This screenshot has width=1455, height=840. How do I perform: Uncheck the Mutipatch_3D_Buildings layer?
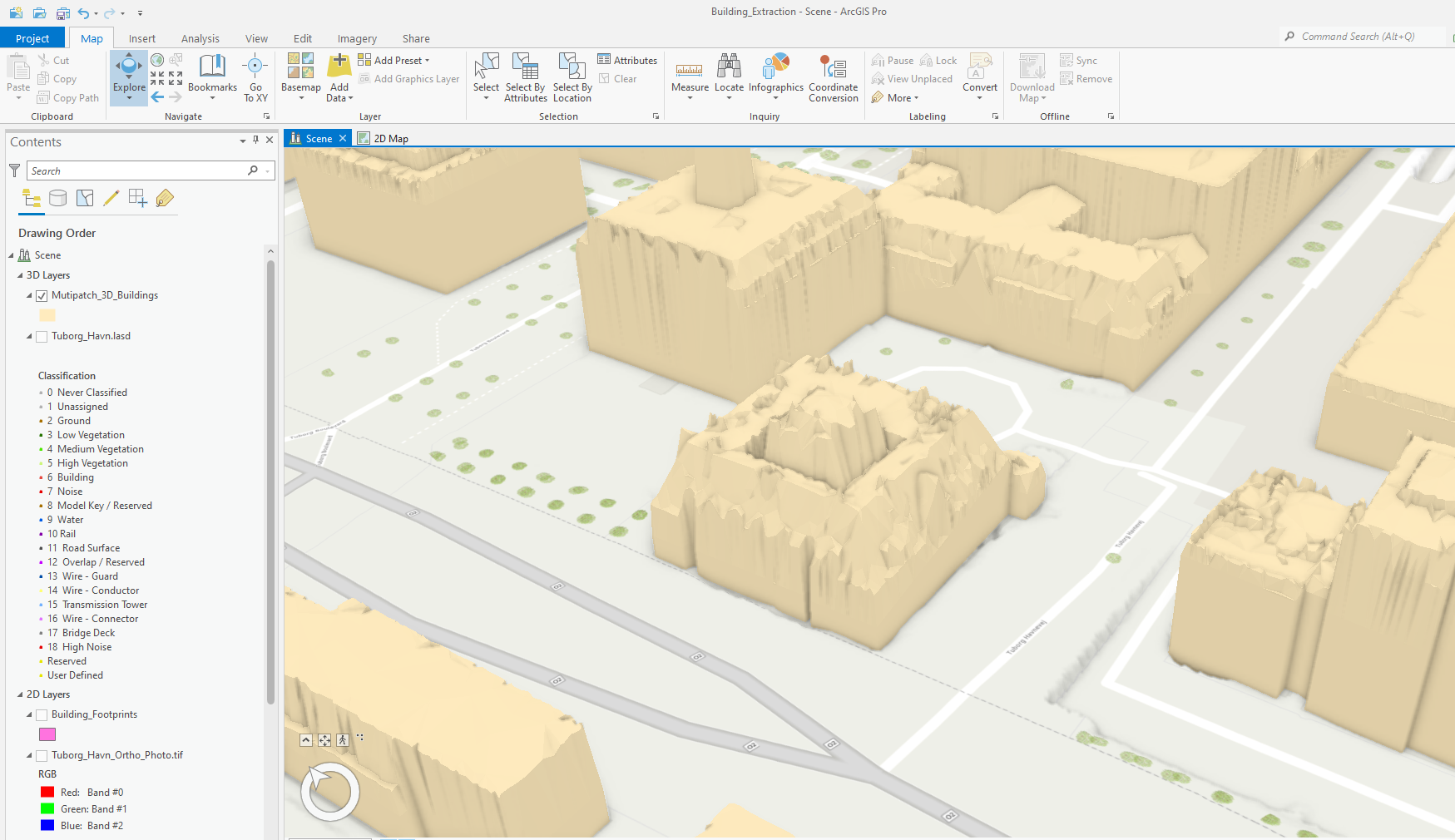point(41,295)
